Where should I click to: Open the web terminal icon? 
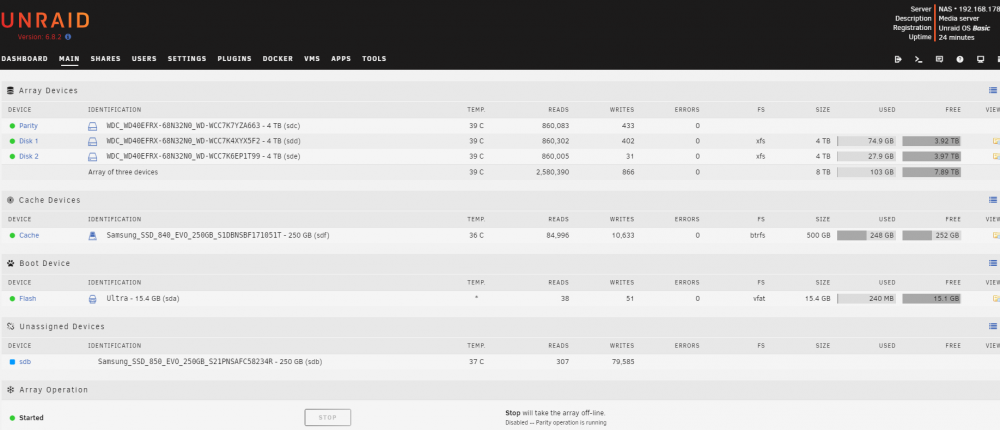tap(918, 59)
